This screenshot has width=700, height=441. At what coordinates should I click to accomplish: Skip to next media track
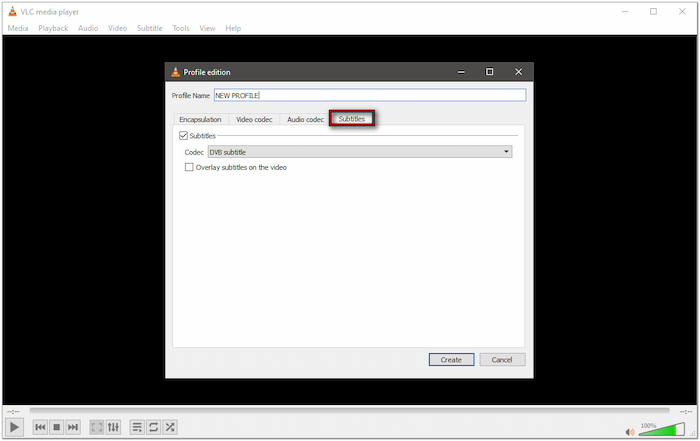pos(73,427)
